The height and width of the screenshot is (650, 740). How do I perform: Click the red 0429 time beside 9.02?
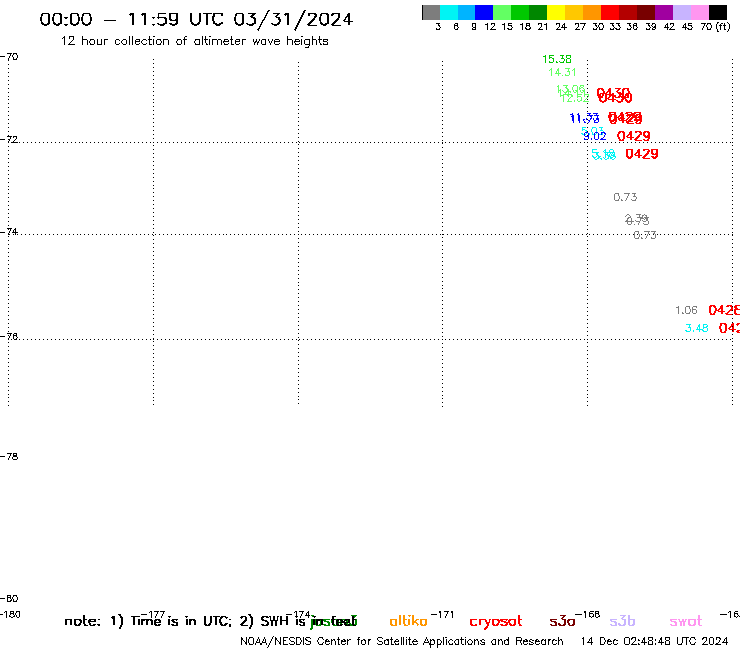click(633, 136)
